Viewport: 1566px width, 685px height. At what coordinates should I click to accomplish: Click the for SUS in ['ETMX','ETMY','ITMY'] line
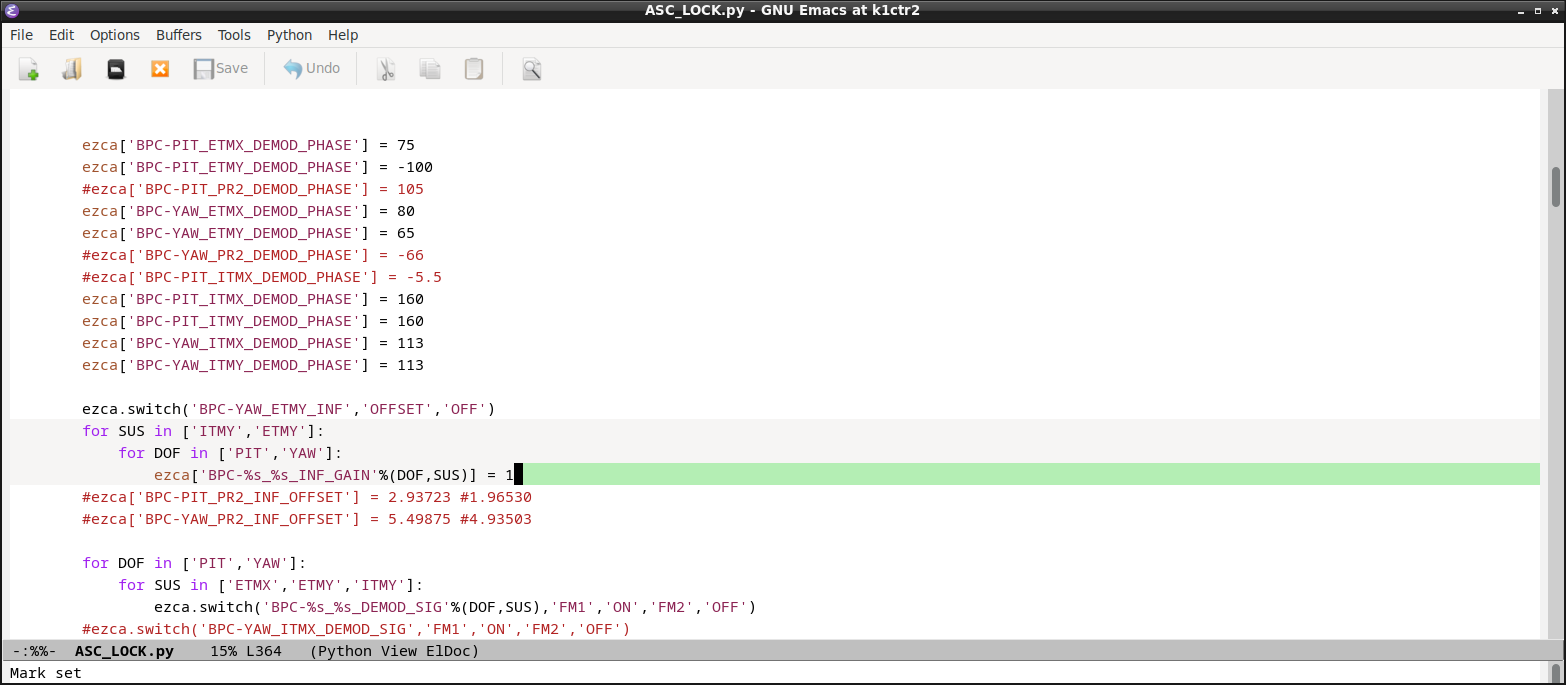tap(271, 585)
